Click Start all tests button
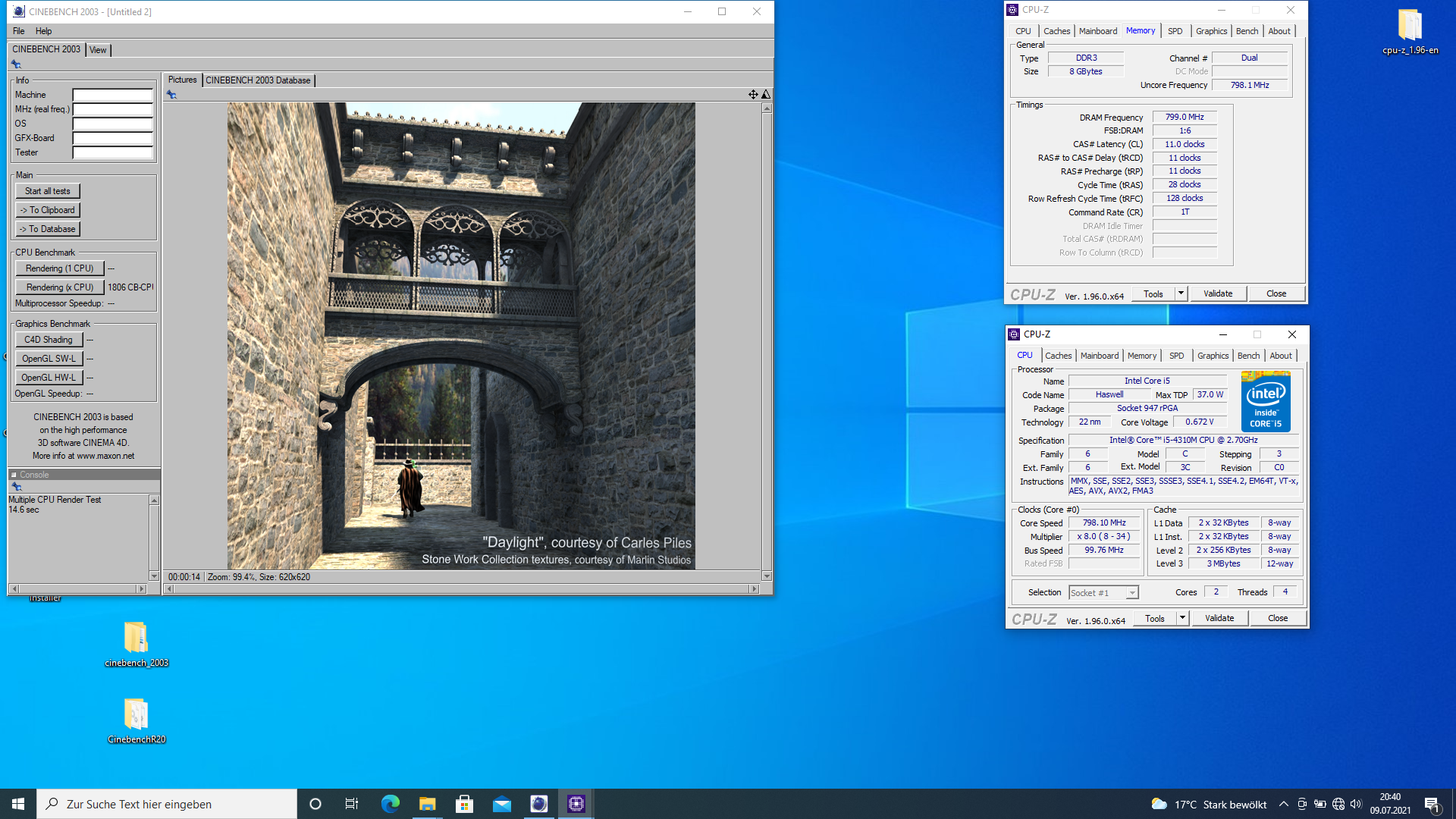Screen dimensions: 1456x819 coord(48,191)
